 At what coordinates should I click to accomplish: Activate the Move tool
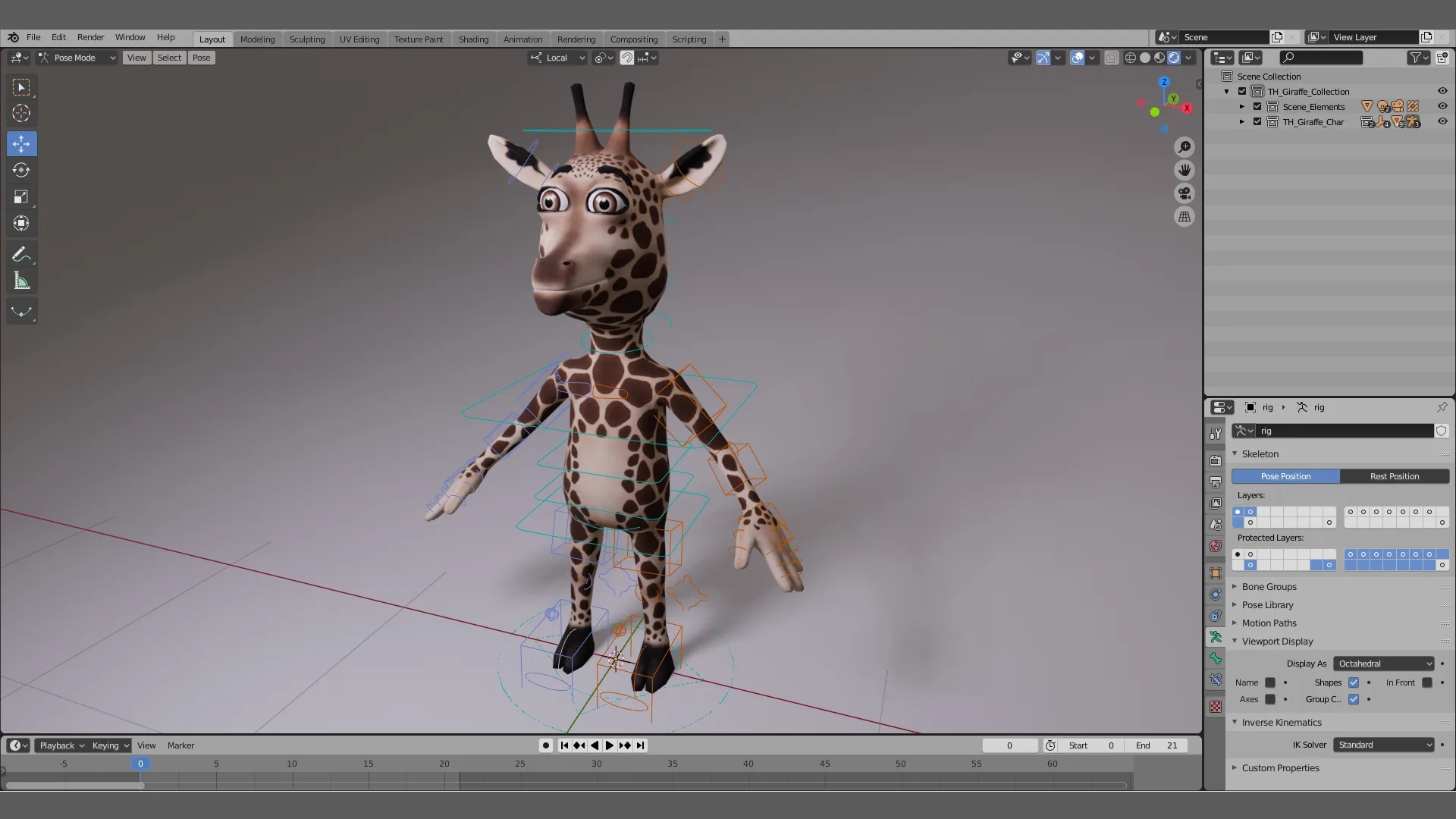pyautogui.click(x=21, y=143)
